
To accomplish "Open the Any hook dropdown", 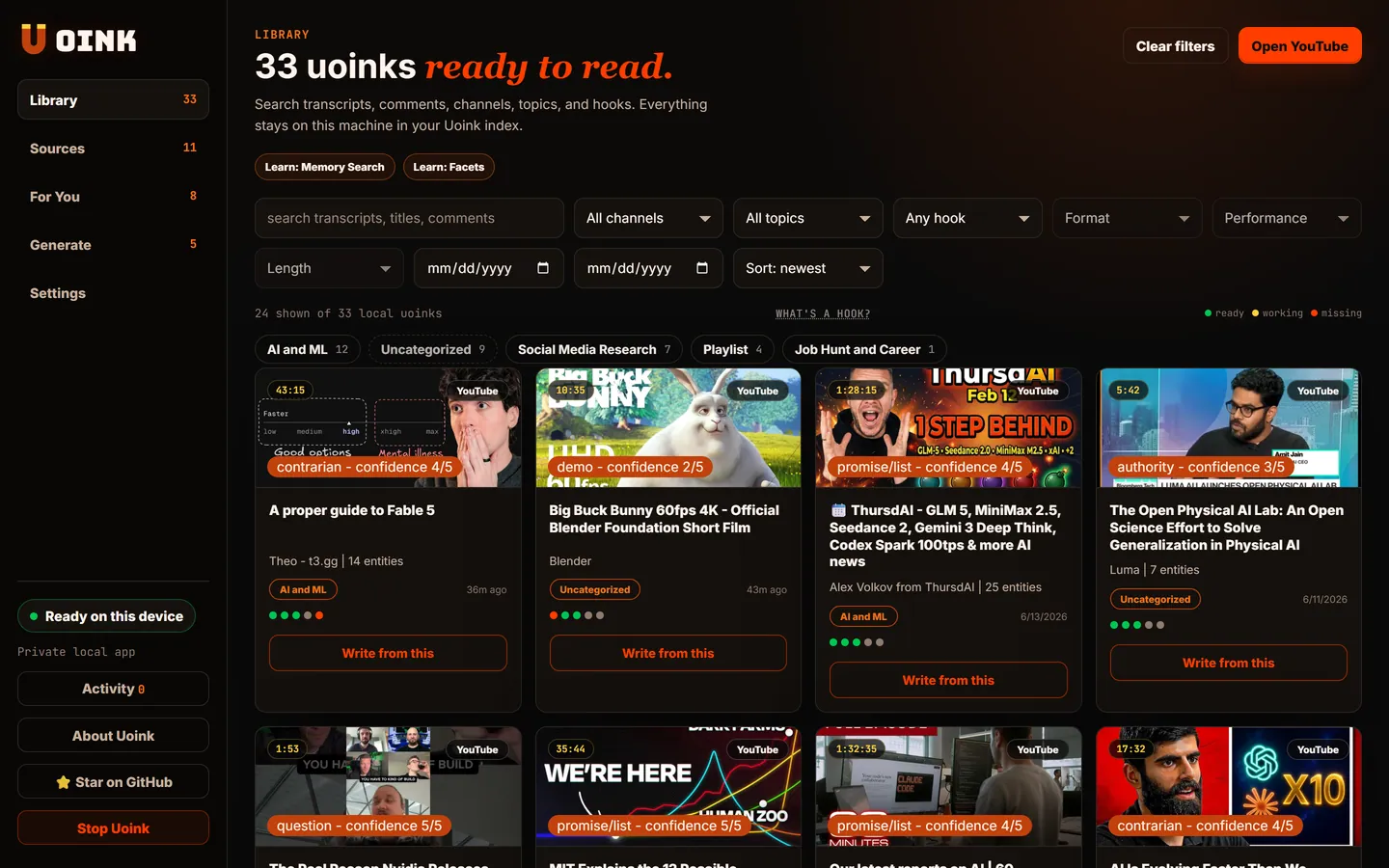I will pyautogui.click(x=967, y=218).
